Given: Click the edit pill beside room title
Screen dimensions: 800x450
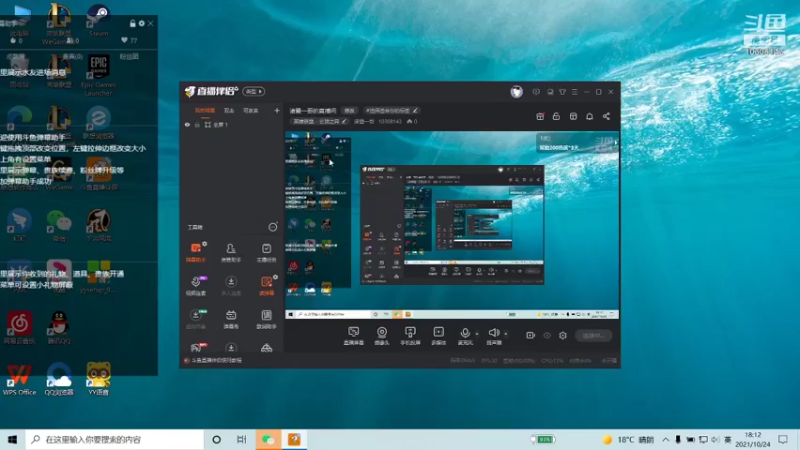Looking at the screenshot, I should point(349,111).
